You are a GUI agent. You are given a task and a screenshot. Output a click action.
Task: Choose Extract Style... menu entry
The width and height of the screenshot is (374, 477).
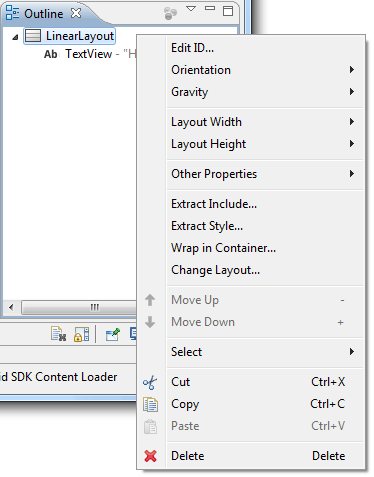pos(250,226)
